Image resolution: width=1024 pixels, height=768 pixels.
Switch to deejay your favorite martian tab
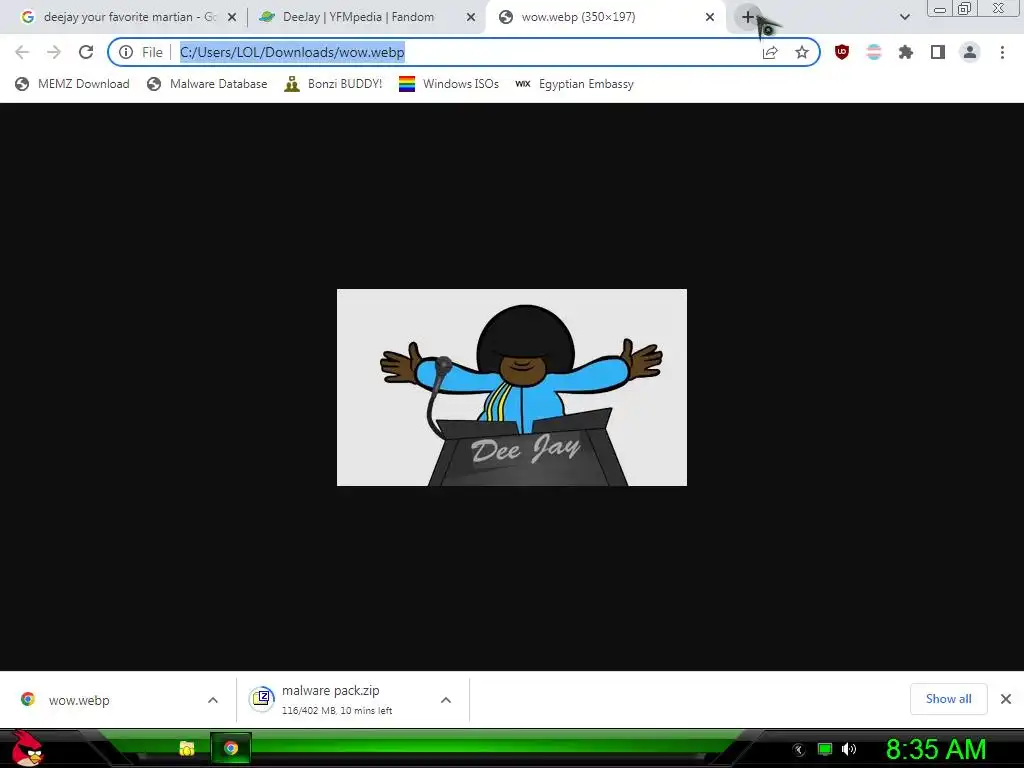point(128,17)
